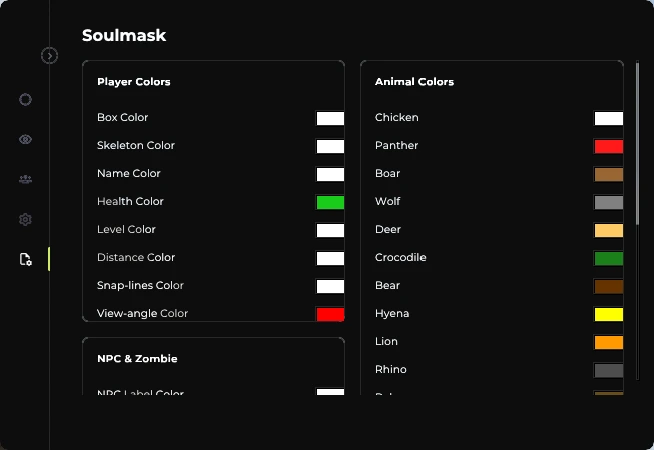Open the players group sidebar icon

pos(25,179)
